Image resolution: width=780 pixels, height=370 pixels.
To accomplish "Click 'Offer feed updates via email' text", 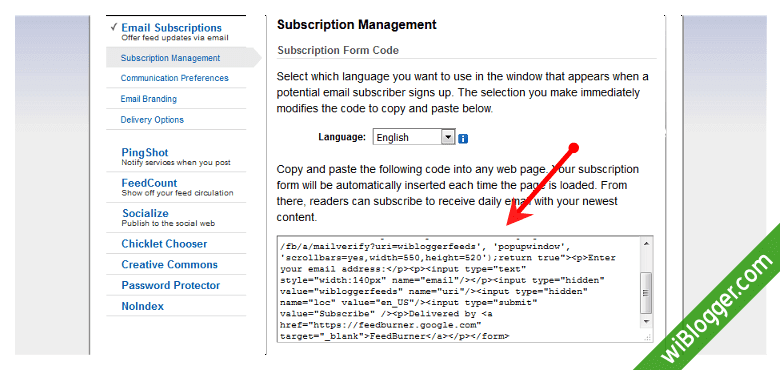I will [175, 38].
